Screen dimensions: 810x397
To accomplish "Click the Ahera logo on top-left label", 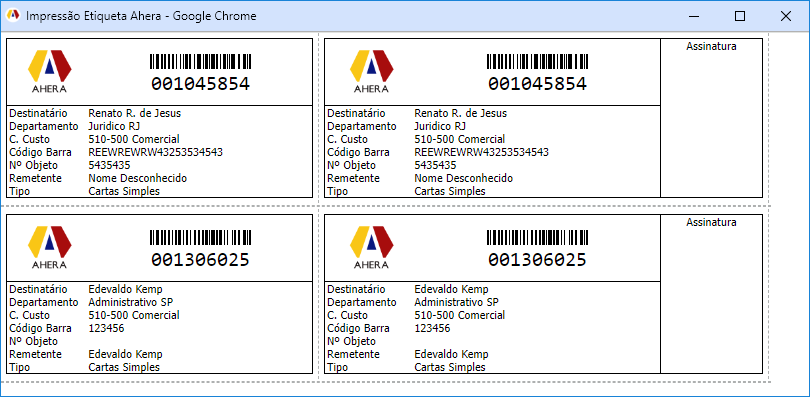I will [50, 71].
